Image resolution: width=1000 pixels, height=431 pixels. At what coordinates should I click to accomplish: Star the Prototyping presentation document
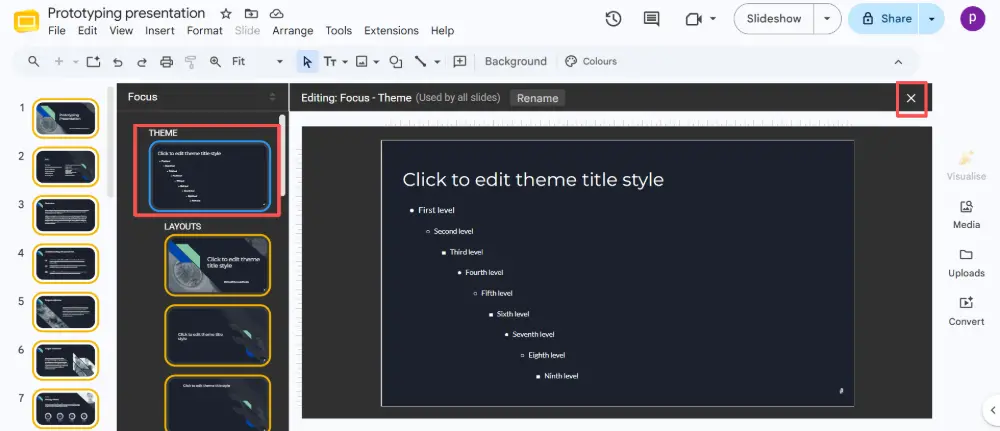pos(226,13)
